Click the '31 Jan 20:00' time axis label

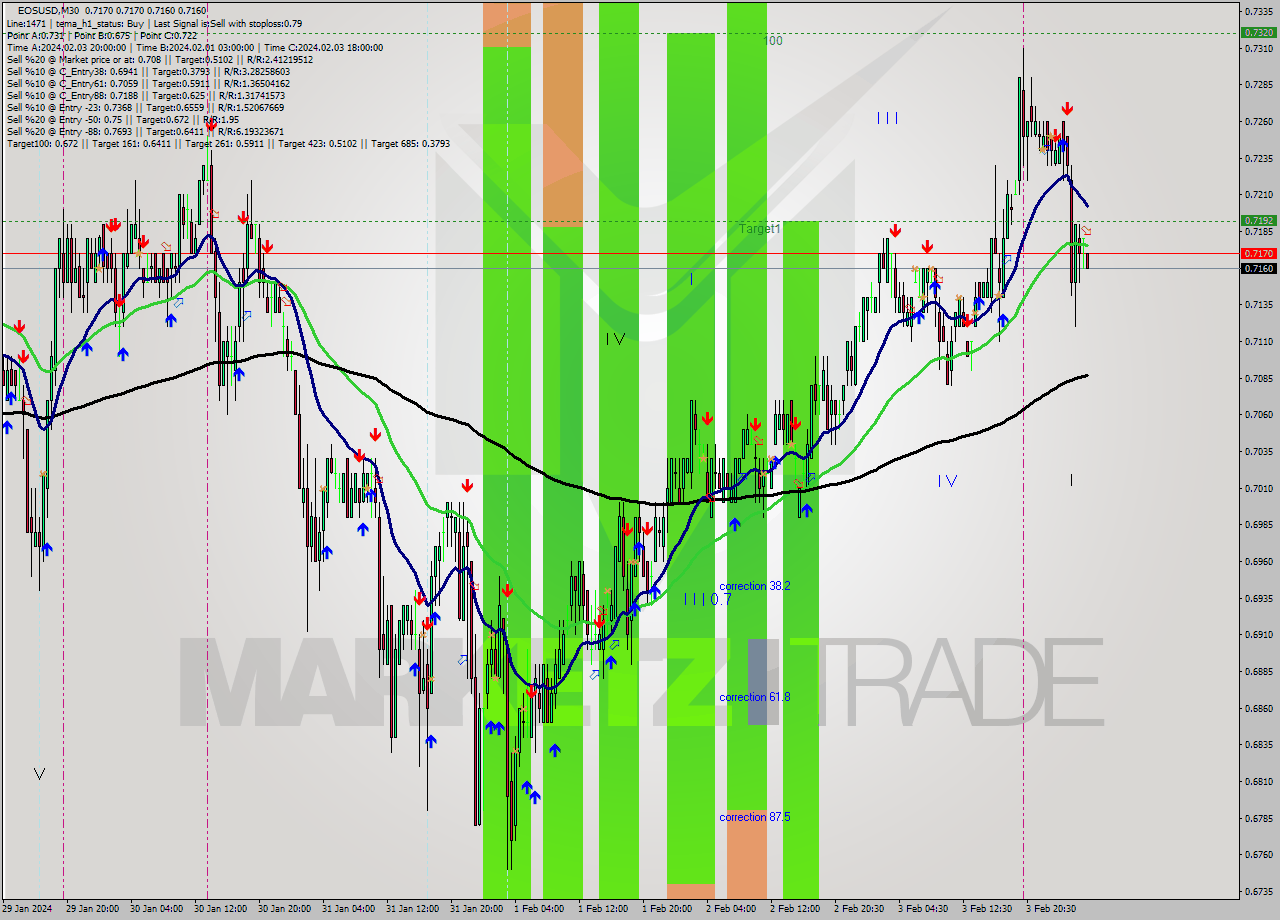(x=476, y=909)
